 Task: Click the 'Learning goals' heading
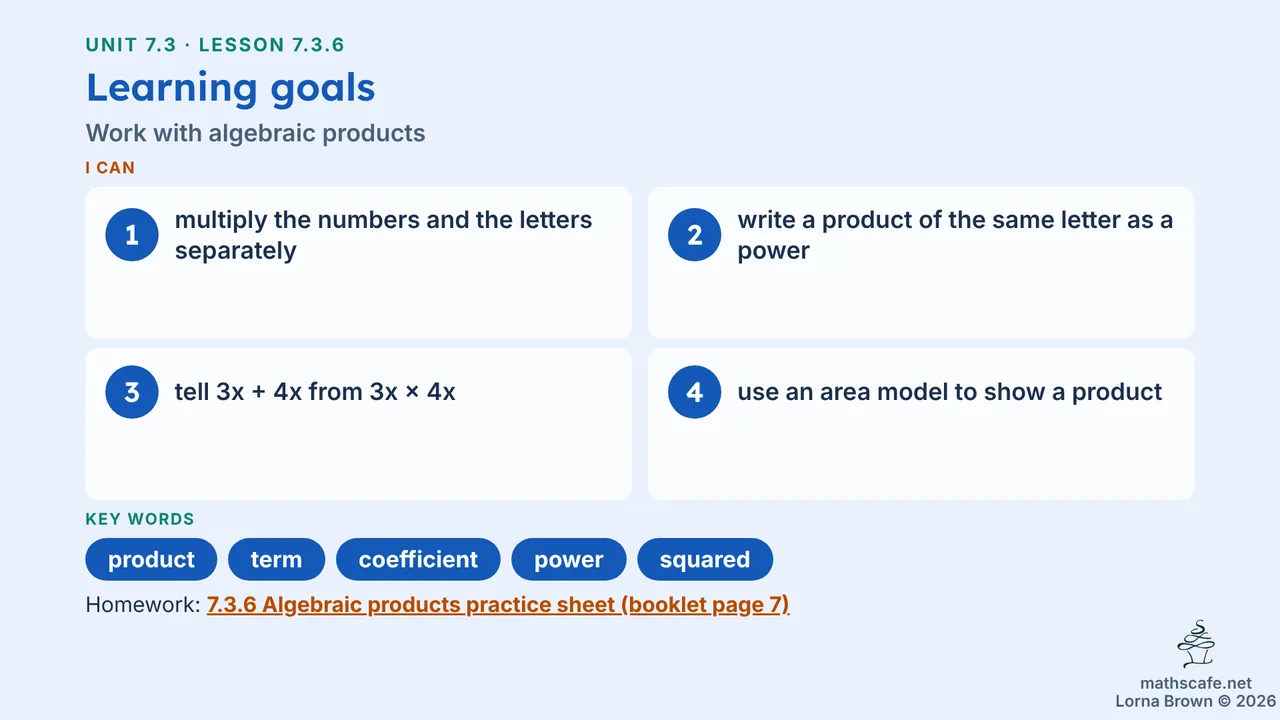click(231, 88)
